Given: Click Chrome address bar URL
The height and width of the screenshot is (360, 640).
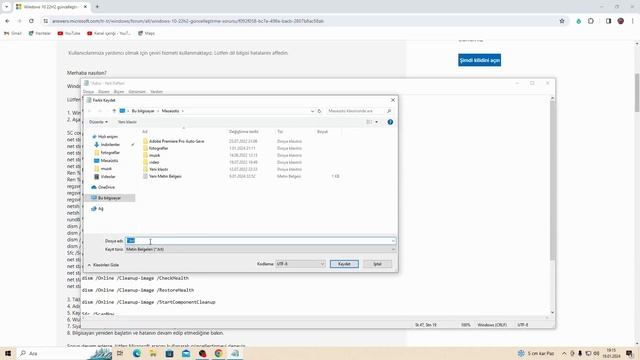Looking at the screenshot, I should pyautogui.click(x=188, y=21).
